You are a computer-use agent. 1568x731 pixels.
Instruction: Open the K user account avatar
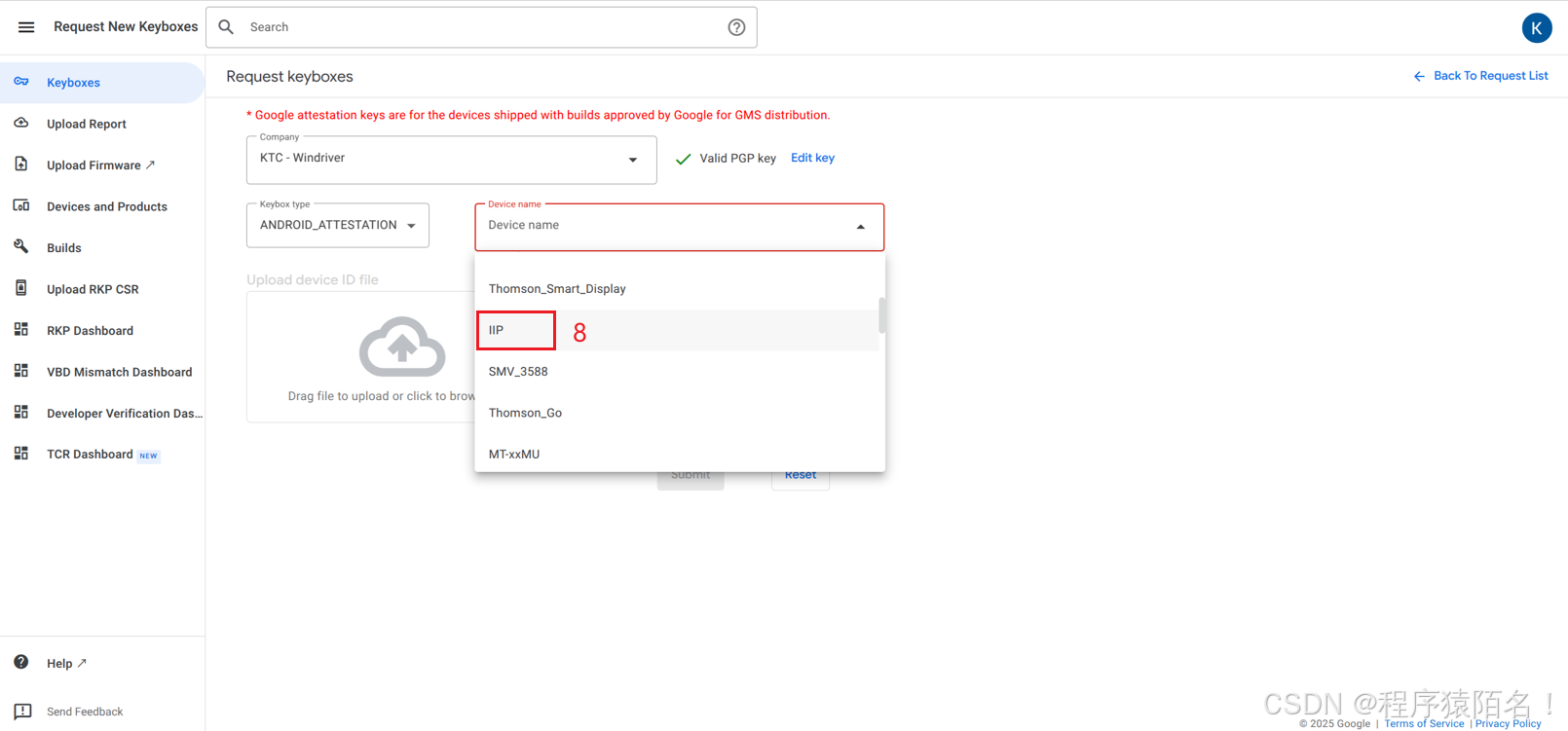coord(1537,28)
